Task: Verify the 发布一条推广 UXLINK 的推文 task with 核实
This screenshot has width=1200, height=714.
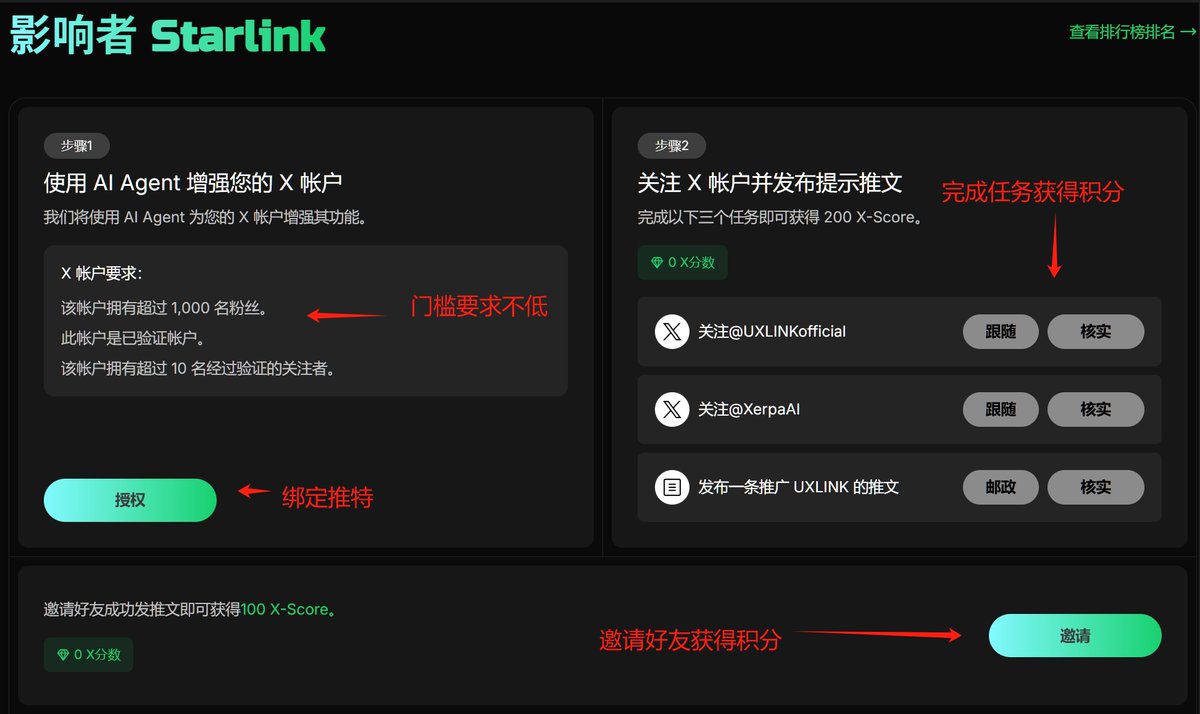Action: [x=1095, y=487]
